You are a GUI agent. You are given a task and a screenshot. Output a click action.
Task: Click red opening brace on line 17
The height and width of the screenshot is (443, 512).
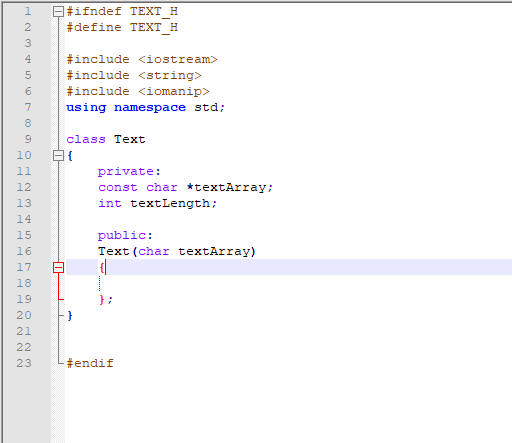(x=102, y=267)
